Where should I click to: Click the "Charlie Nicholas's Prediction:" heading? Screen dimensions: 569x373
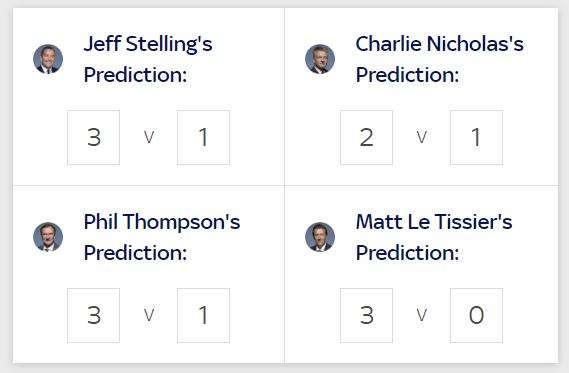[x=439, y=59]
